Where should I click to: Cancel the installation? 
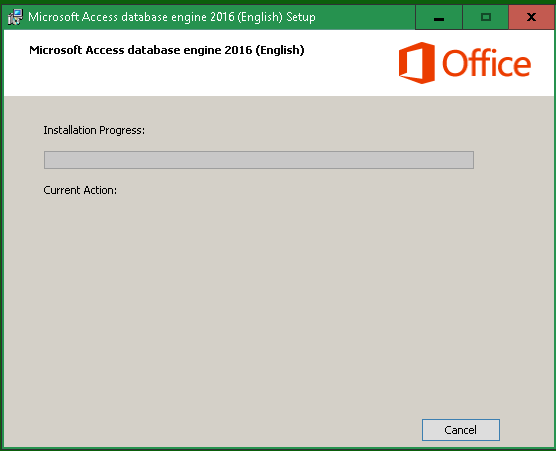(x=461, y=430)
